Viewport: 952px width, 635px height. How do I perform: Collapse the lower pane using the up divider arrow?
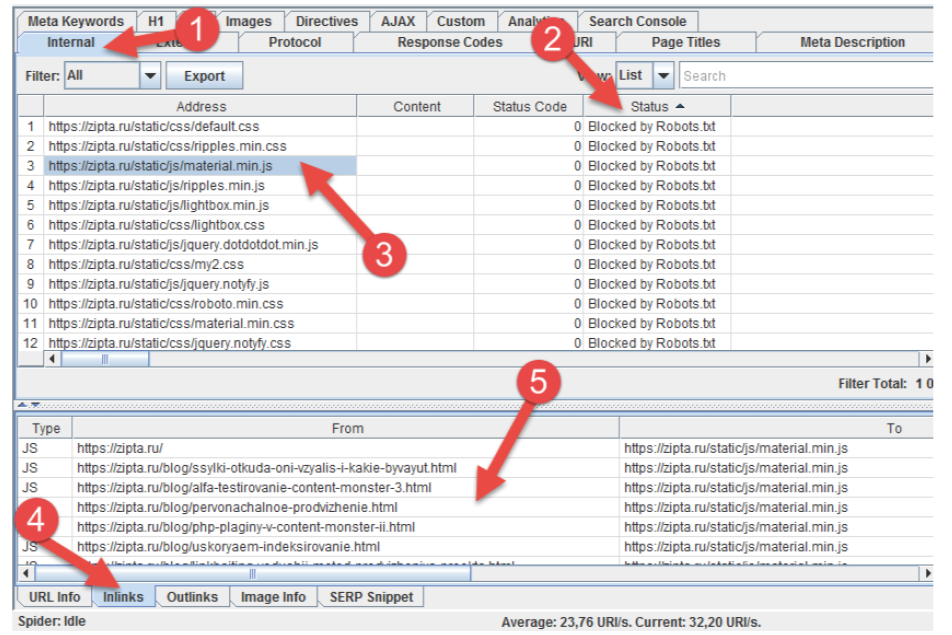(x=22, y=404)
